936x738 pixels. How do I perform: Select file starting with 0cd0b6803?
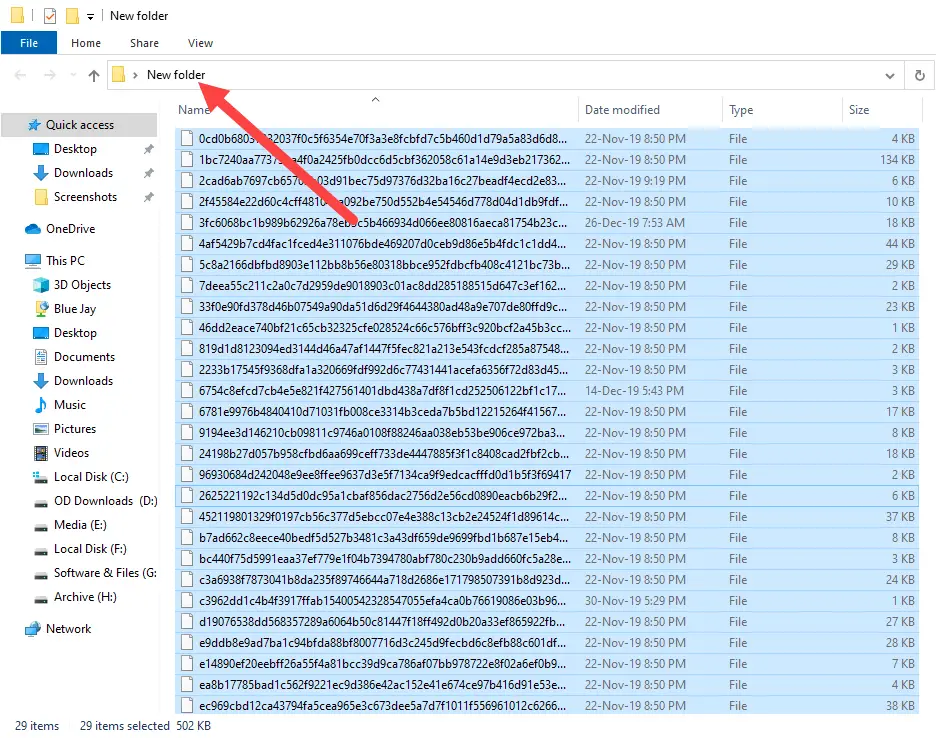(x=547, y=139)
